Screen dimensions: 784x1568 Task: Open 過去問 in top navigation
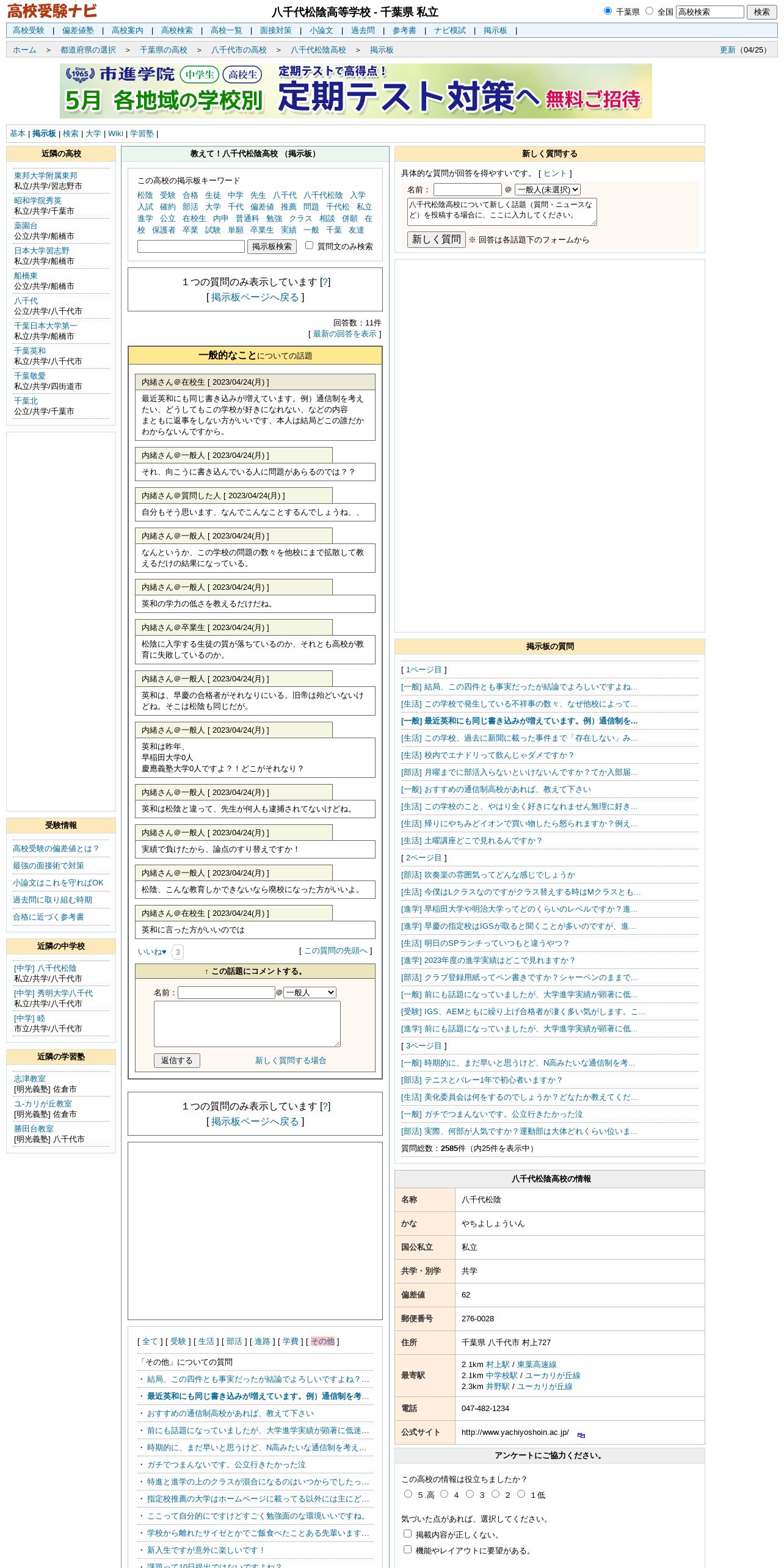363,31
